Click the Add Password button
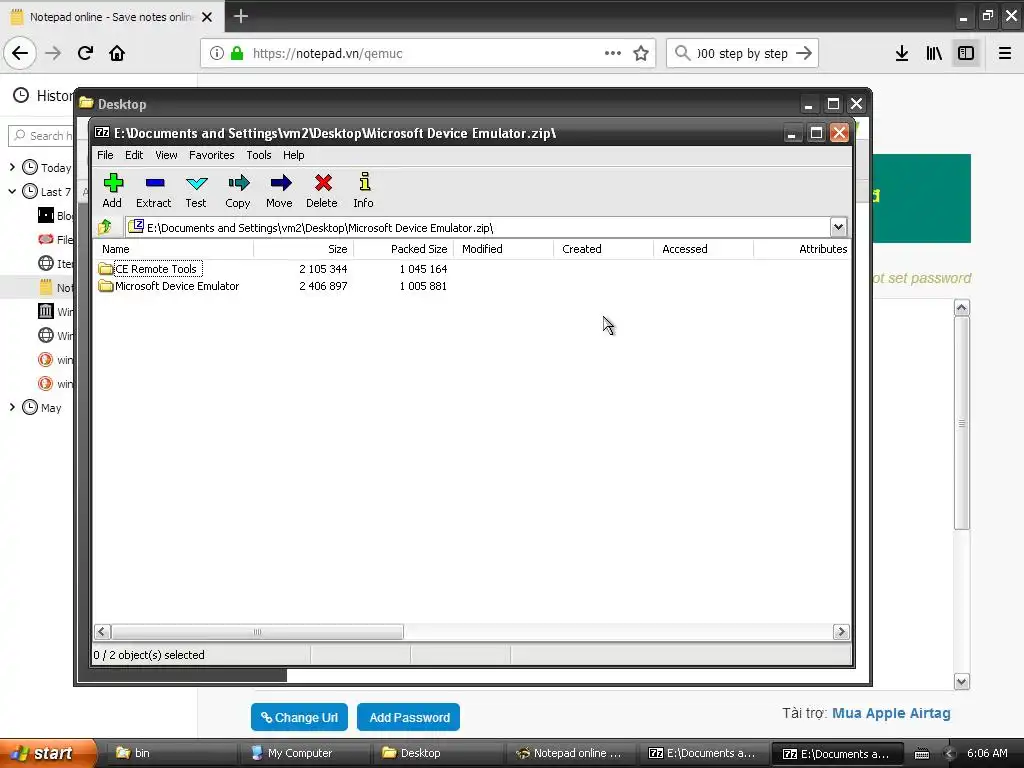Viewport: 1024px width, 768px height. (x=409, y=717)
